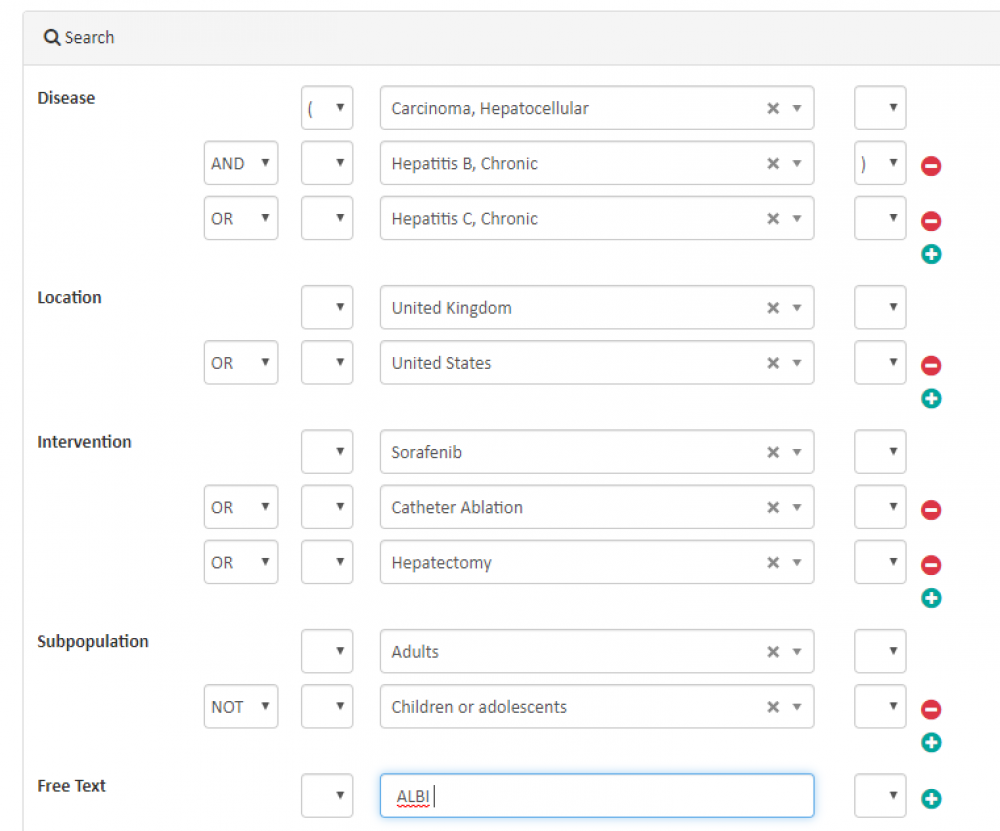1000x831 pixels.
Task: Remove the Hepatitis B, Chronic row
Action: (x=931, y=166)
